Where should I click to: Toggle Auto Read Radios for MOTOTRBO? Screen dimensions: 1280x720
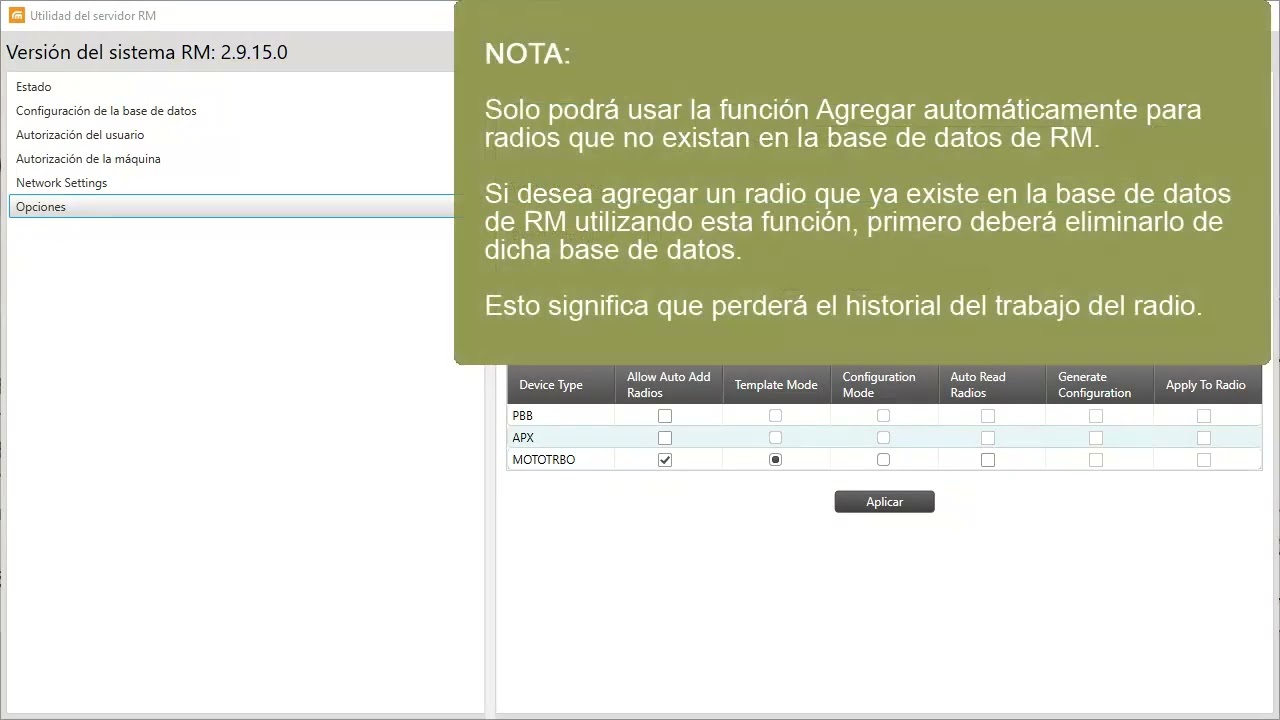tap(988, 460)
